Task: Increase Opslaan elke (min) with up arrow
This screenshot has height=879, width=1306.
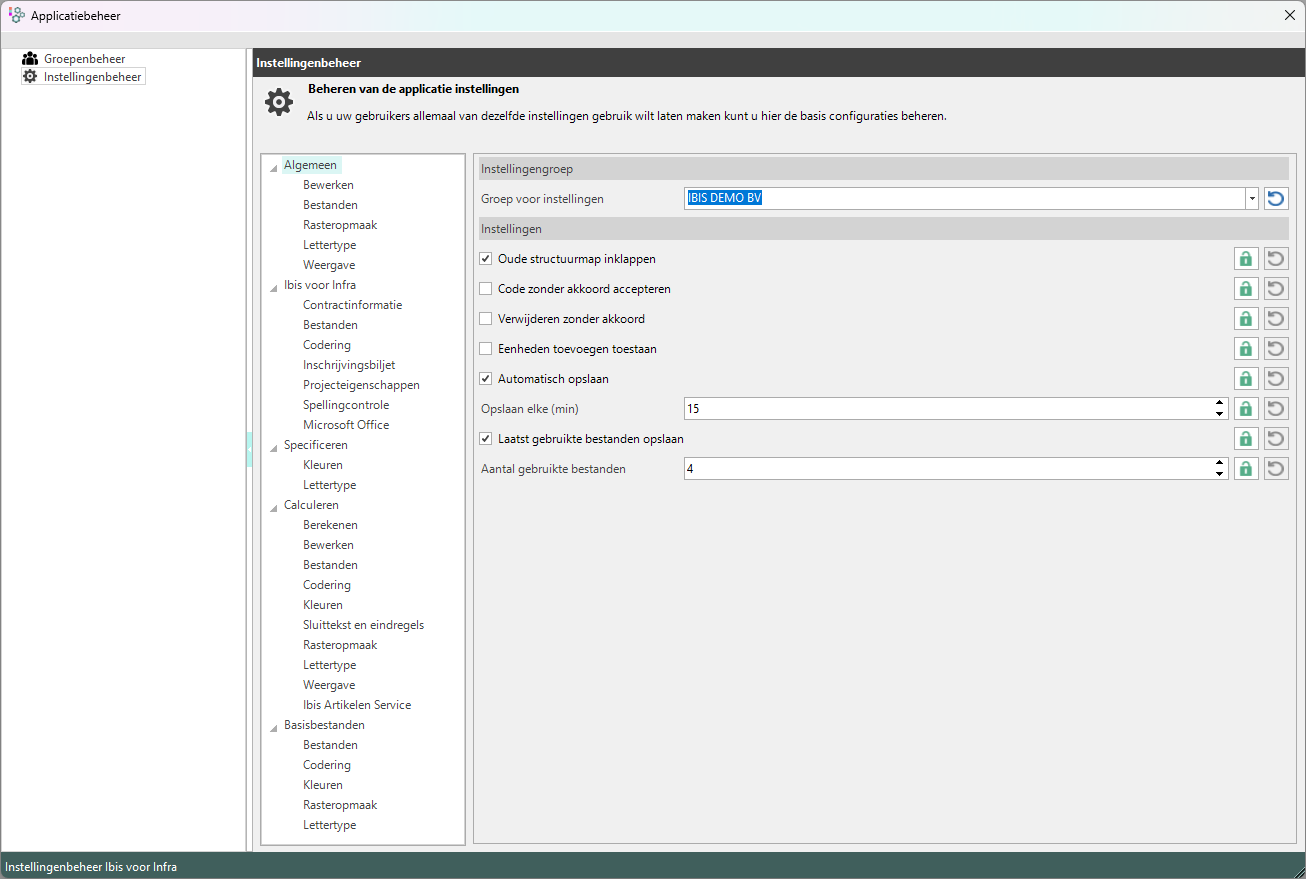Action: point(1219,404)
